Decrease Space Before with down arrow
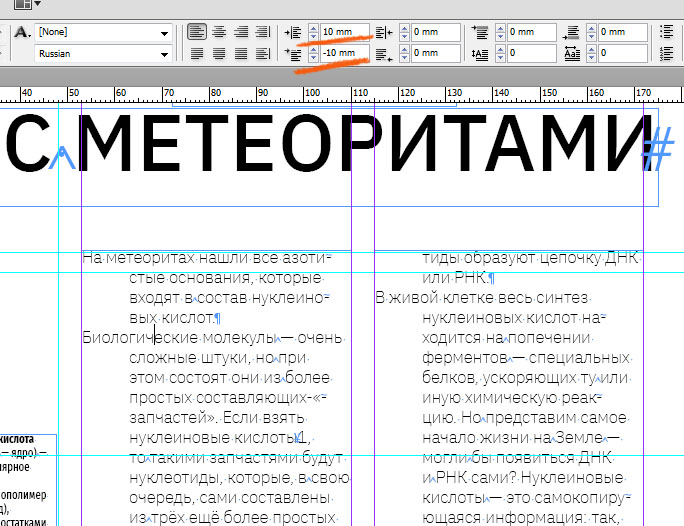 tap(500, 37)
